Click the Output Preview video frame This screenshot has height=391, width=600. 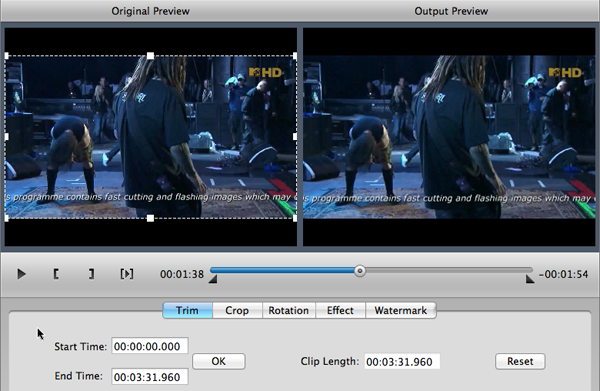pyautogui.click(x=449, y=137)
